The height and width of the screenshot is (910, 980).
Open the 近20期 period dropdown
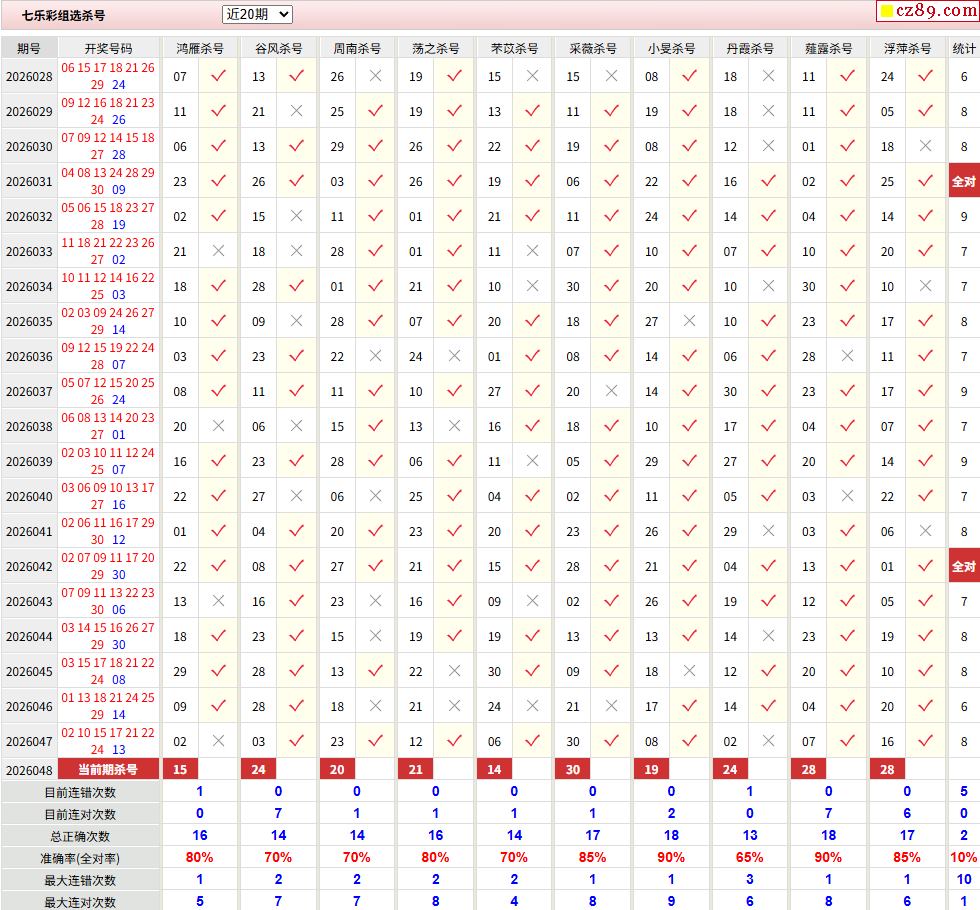[x=257, y=14]
